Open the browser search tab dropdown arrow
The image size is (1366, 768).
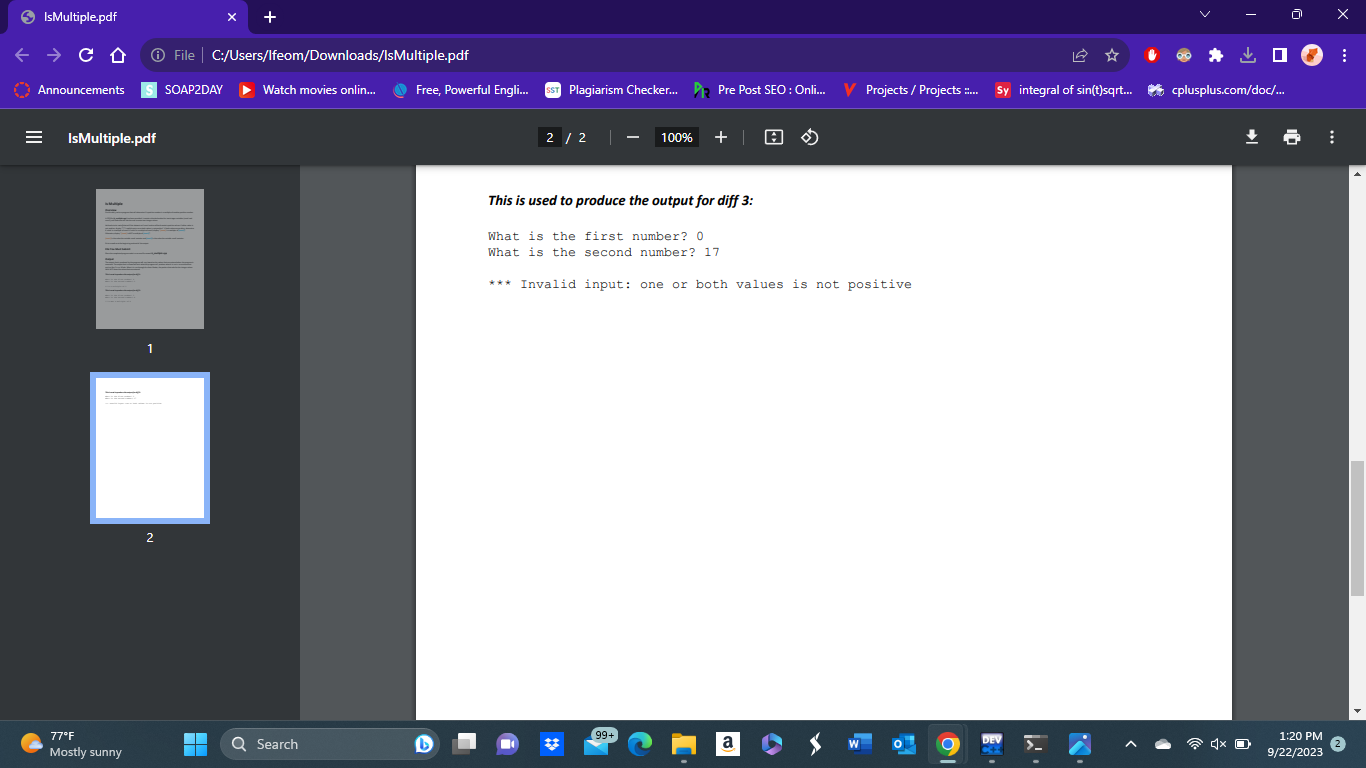[1203, 15]
